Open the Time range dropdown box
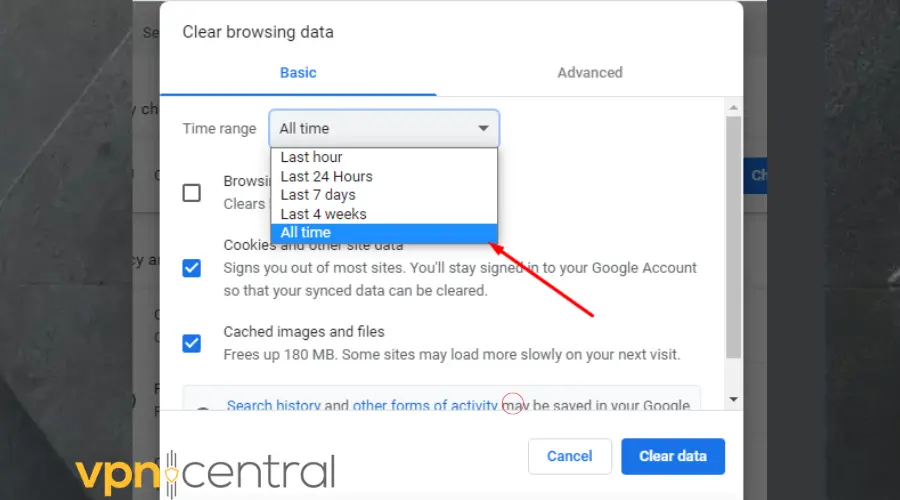The width and height of the screenshot is (900, 500). [384, 129]
